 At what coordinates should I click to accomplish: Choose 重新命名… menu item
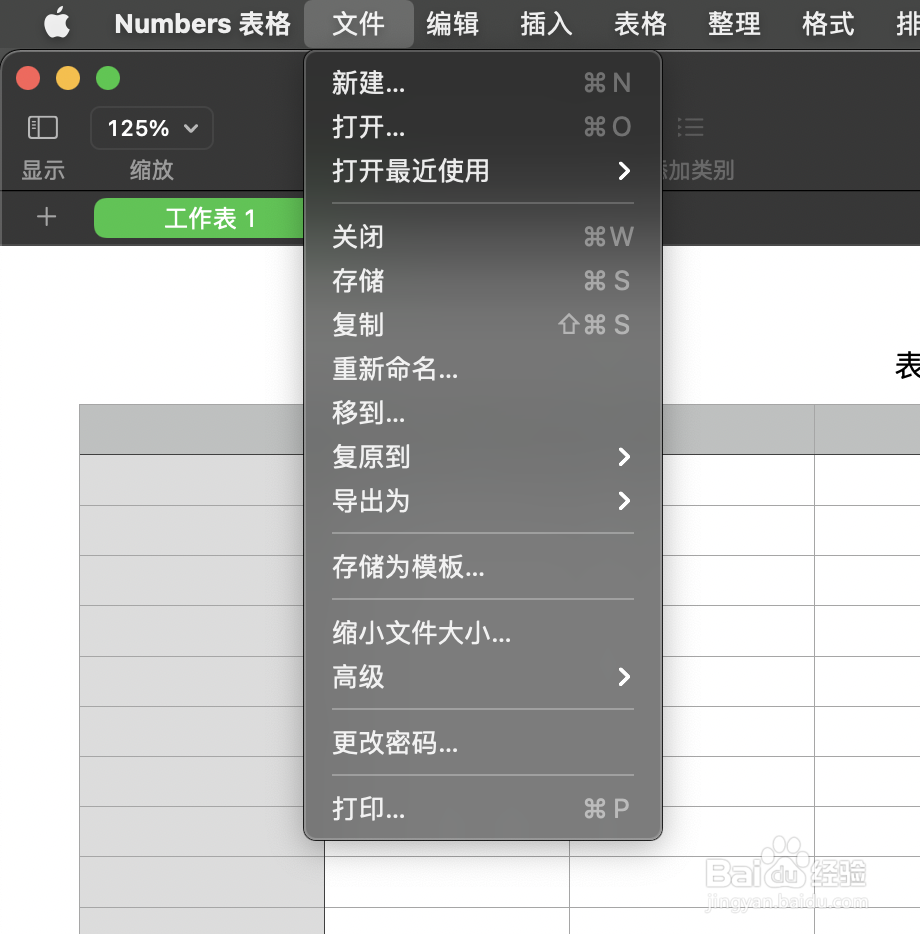483,369
